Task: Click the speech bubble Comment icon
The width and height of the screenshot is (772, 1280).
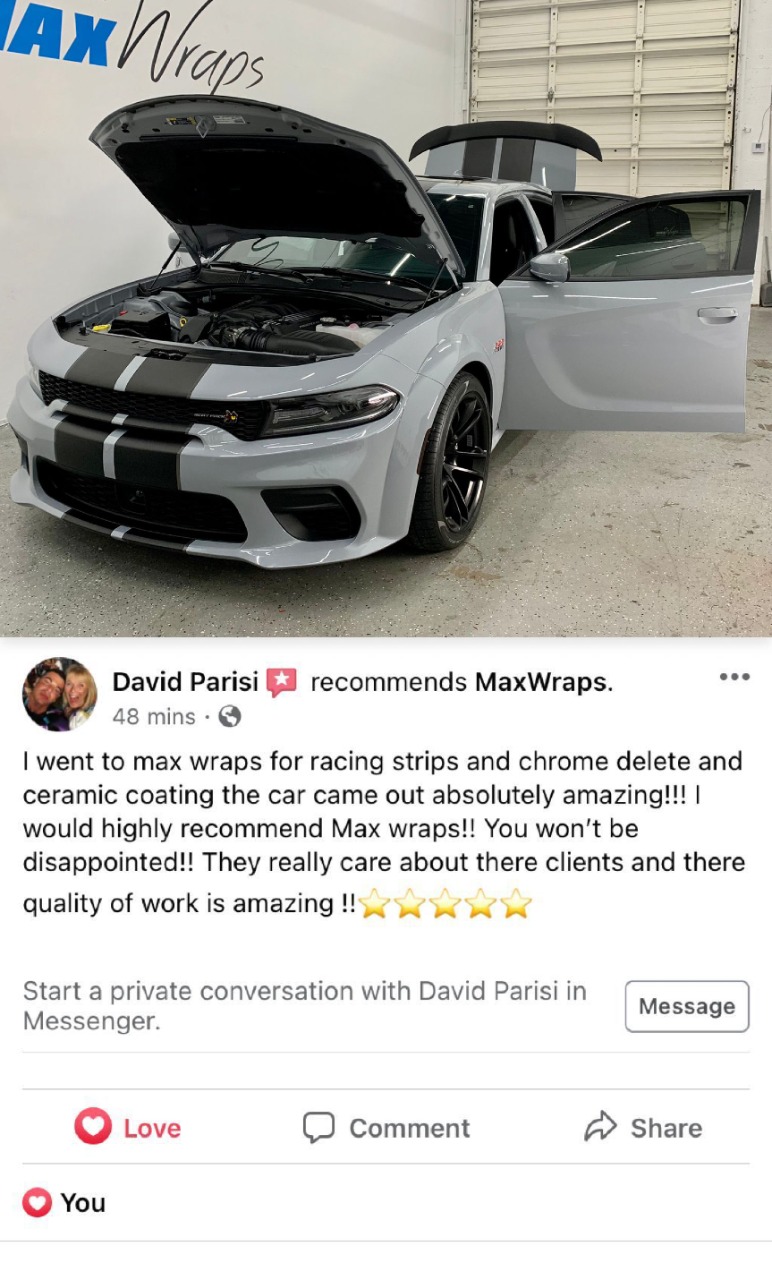Action: point(318,1127)
